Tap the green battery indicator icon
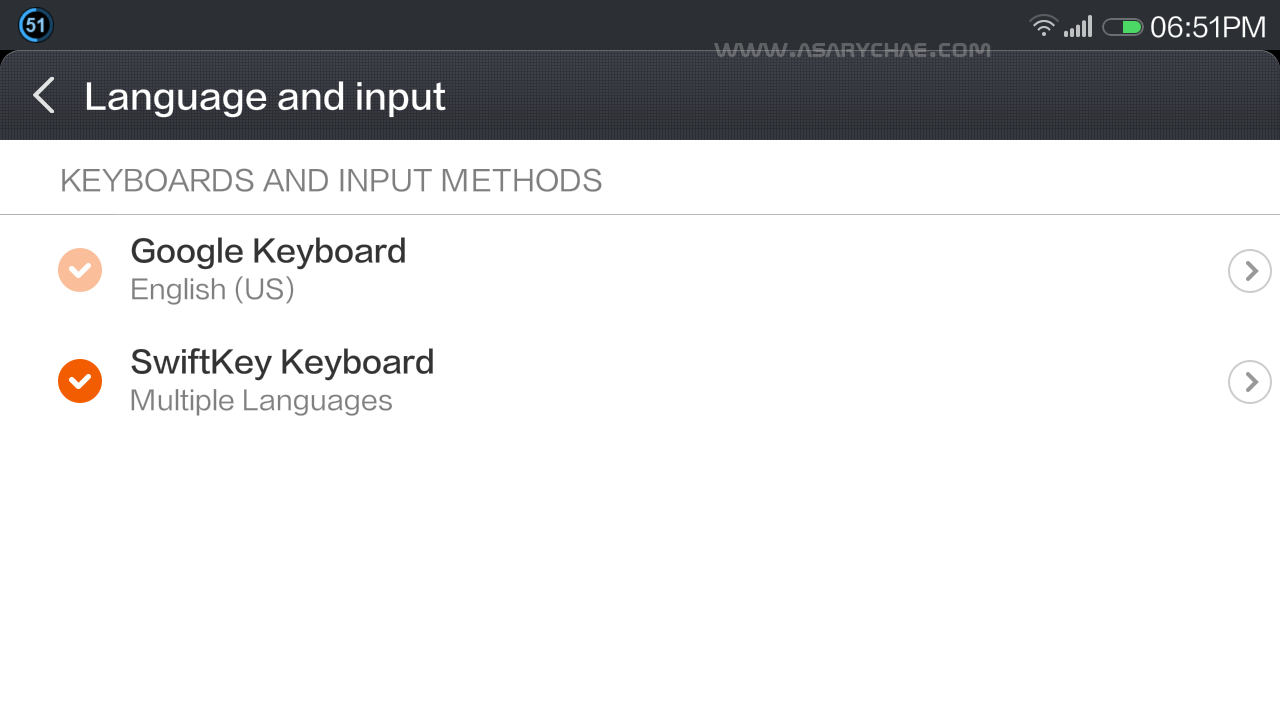 1122,27
